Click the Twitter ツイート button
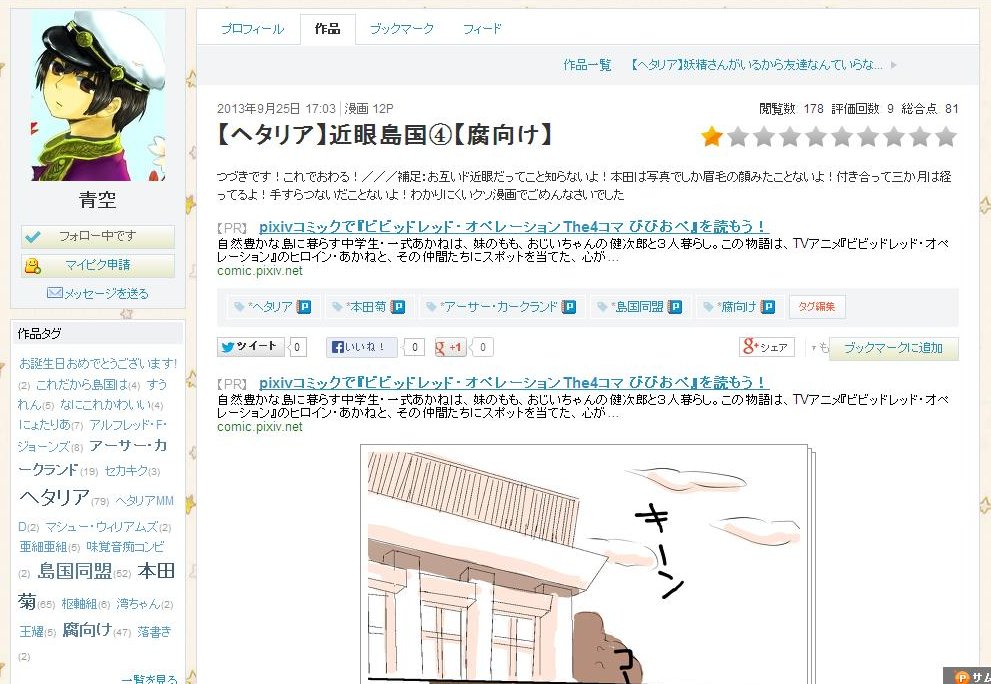991x684 pixels. (251, 347)
